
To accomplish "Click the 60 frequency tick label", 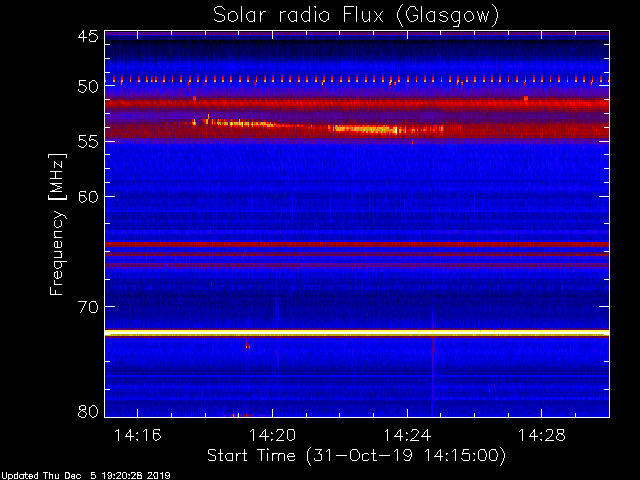I will coord(88,196).
